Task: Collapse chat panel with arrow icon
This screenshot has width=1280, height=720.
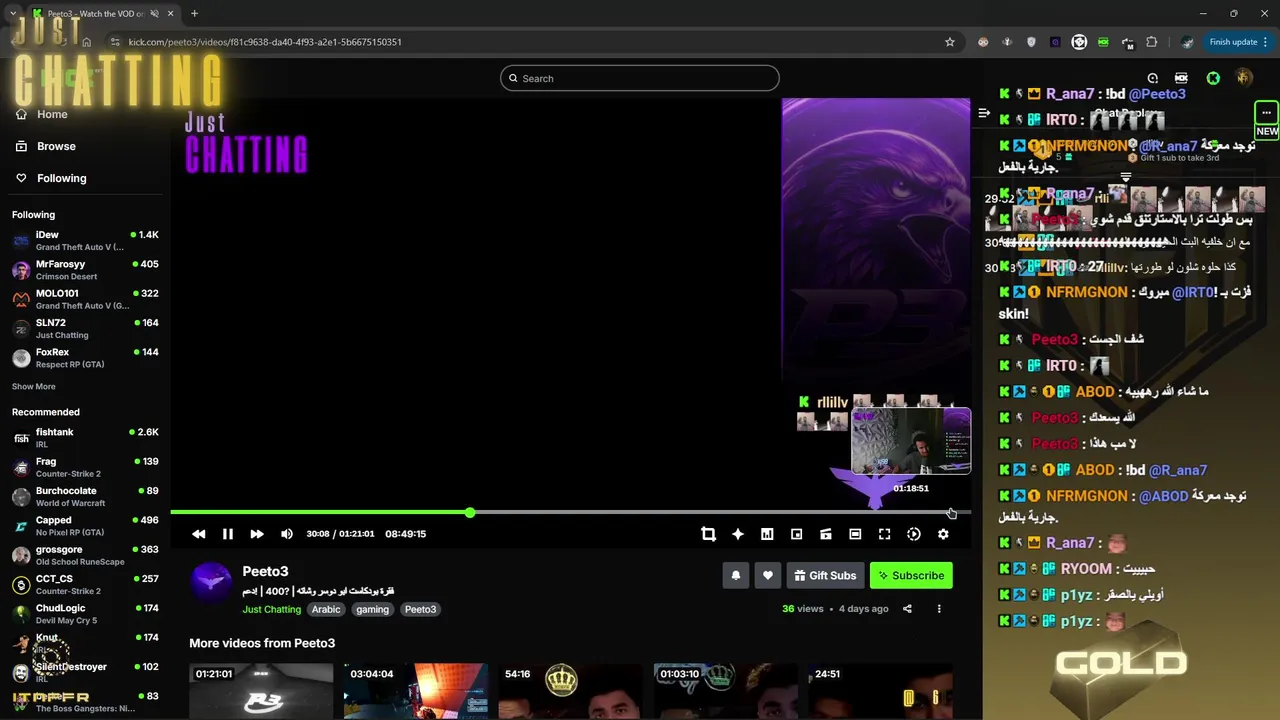Action: point(984,113)
